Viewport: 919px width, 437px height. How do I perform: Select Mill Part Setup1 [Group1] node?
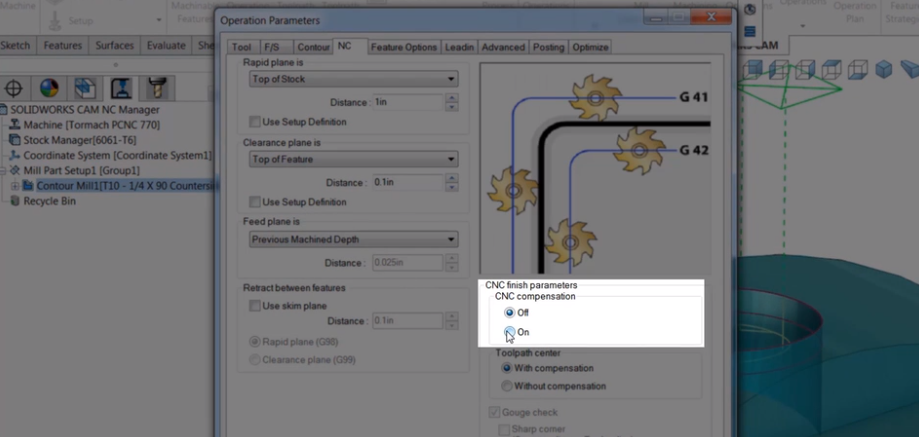[x=81, y=170]
